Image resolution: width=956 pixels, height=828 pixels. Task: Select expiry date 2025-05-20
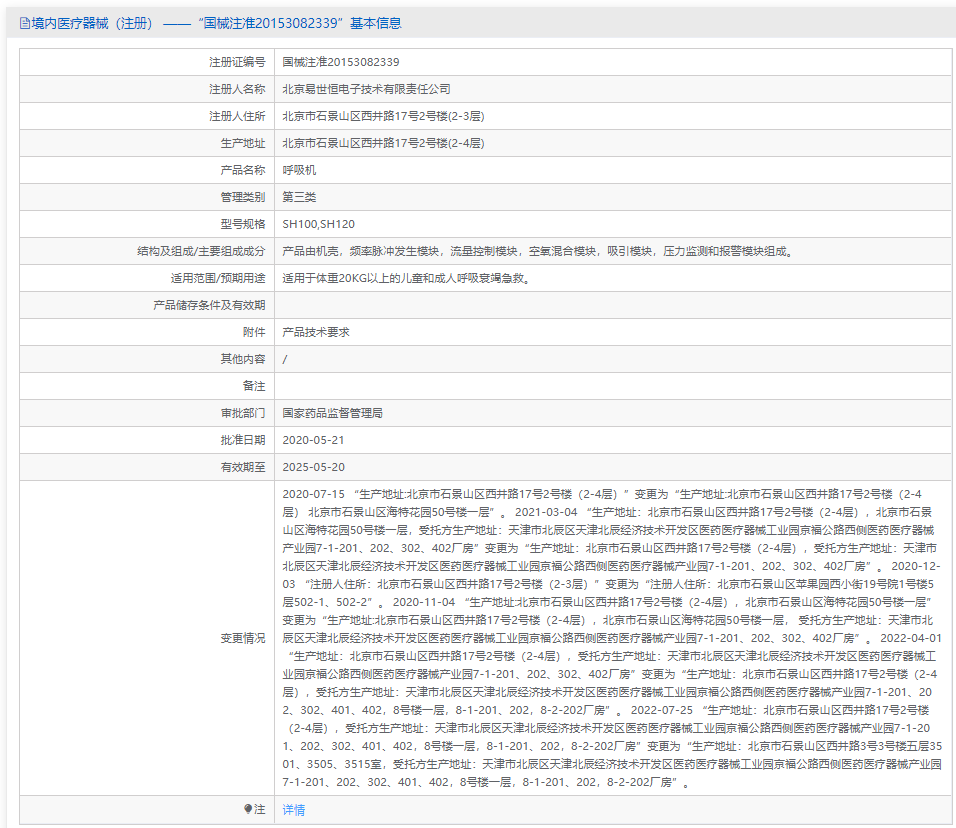coord(313,467)
